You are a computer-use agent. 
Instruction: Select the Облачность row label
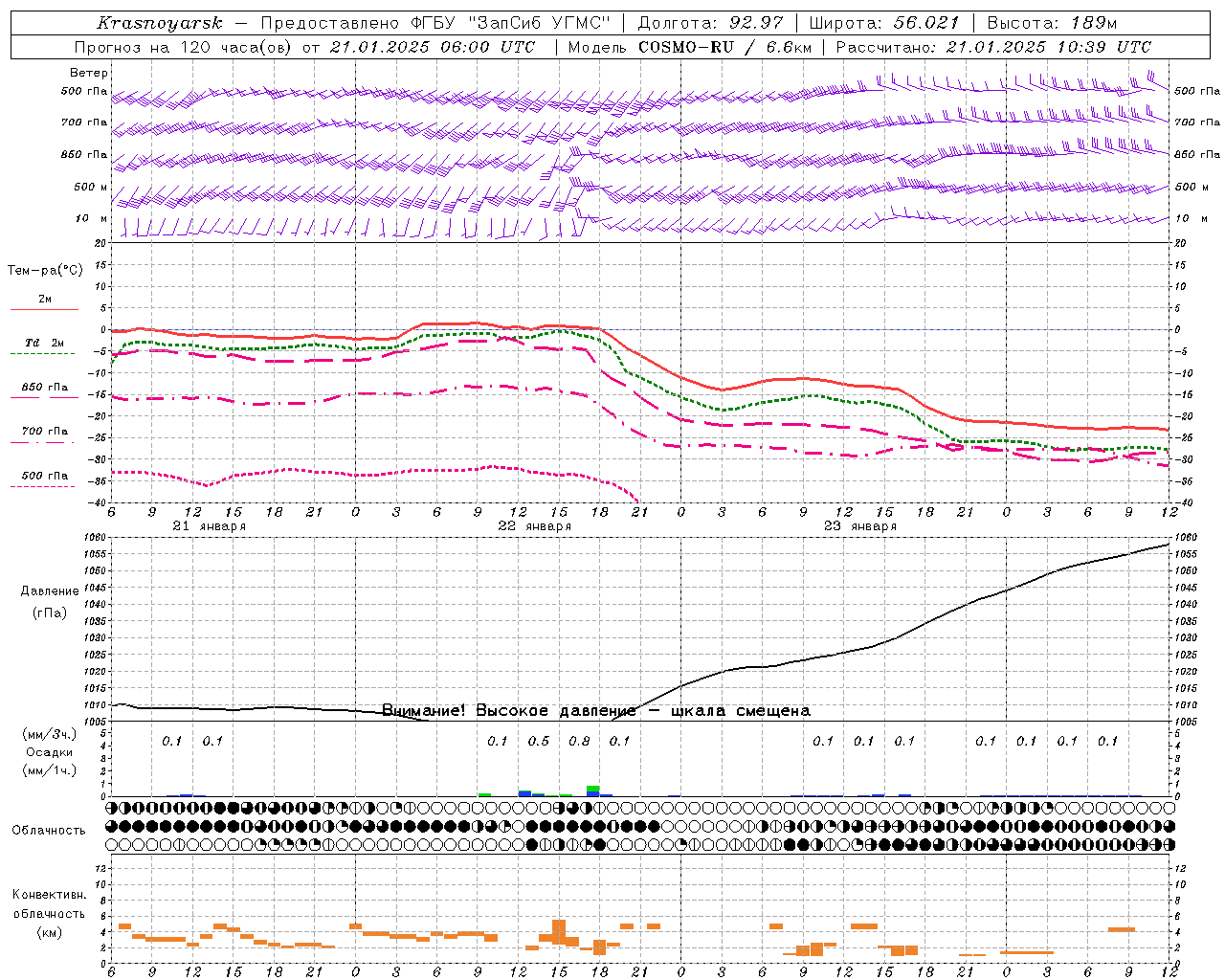(x=49, y=830)
